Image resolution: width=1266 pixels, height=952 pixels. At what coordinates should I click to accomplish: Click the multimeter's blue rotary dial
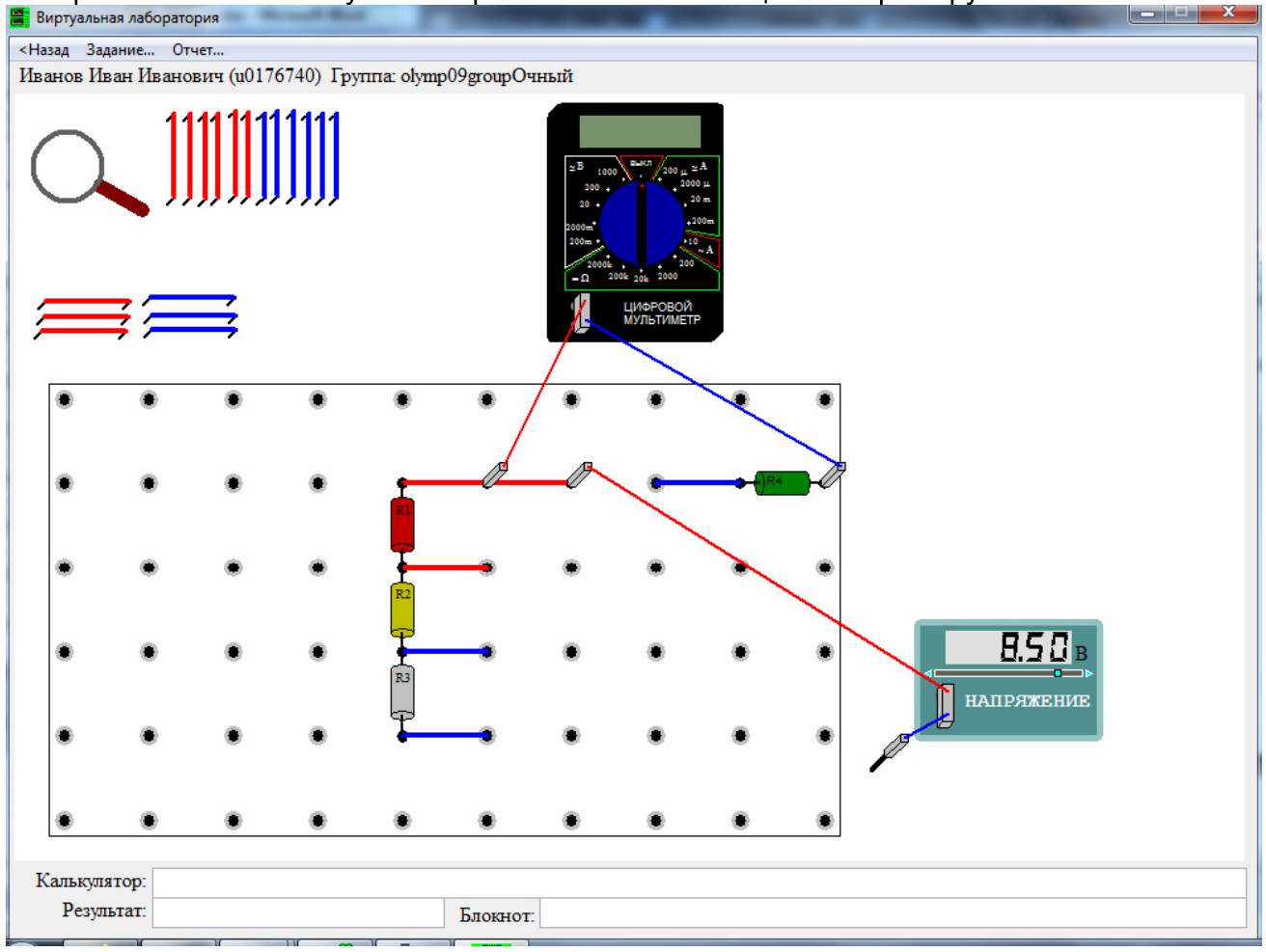pos(642,224)
